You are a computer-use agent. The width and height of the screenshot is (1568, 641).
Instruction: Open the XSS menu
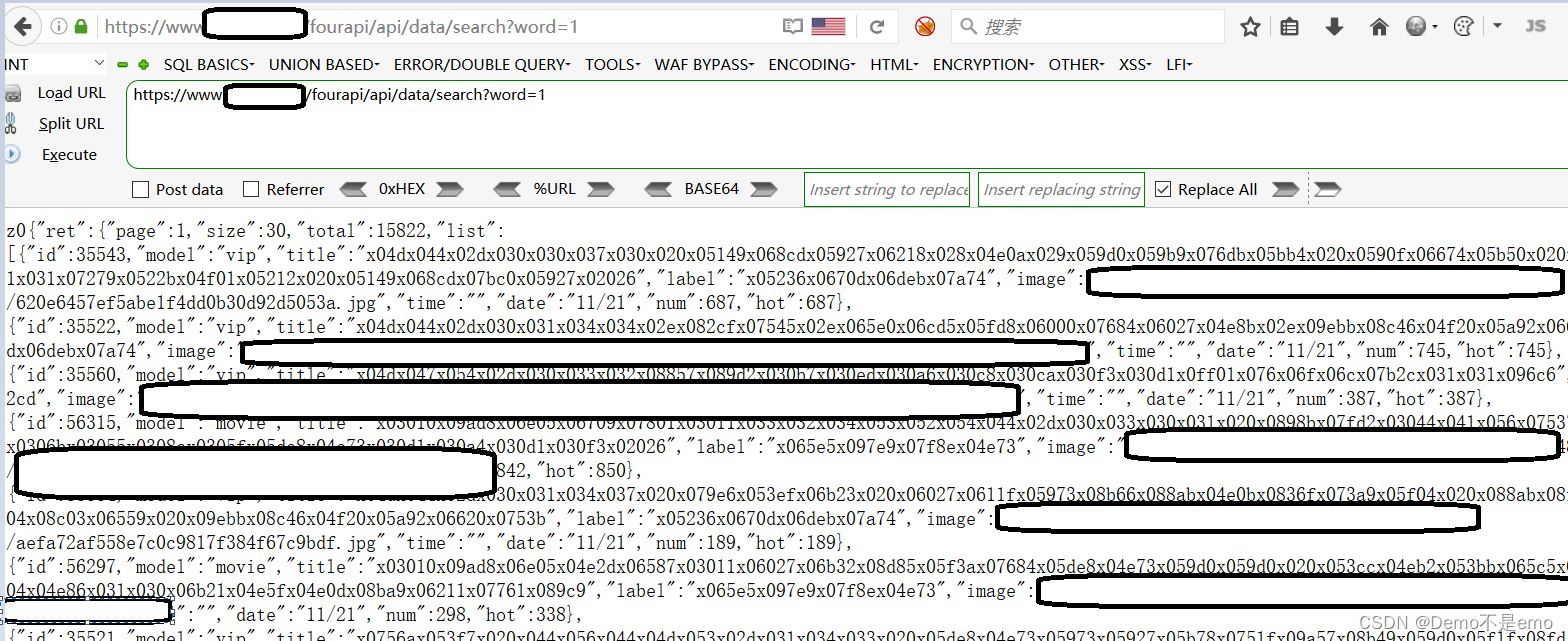pos(1136,64)
